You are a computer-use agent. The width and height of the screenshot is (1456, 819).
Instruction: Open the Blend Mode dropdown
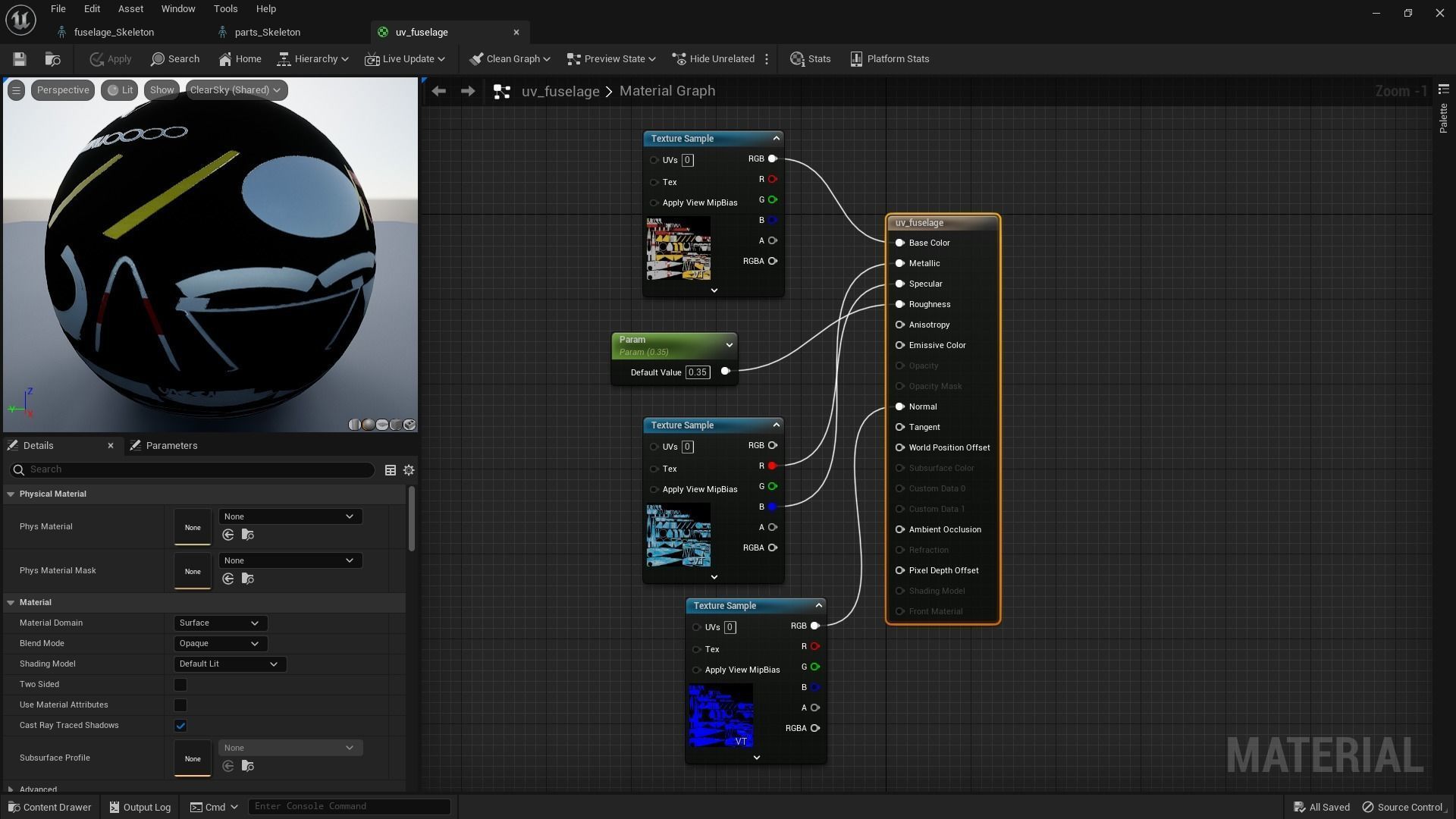click(220, 644)
